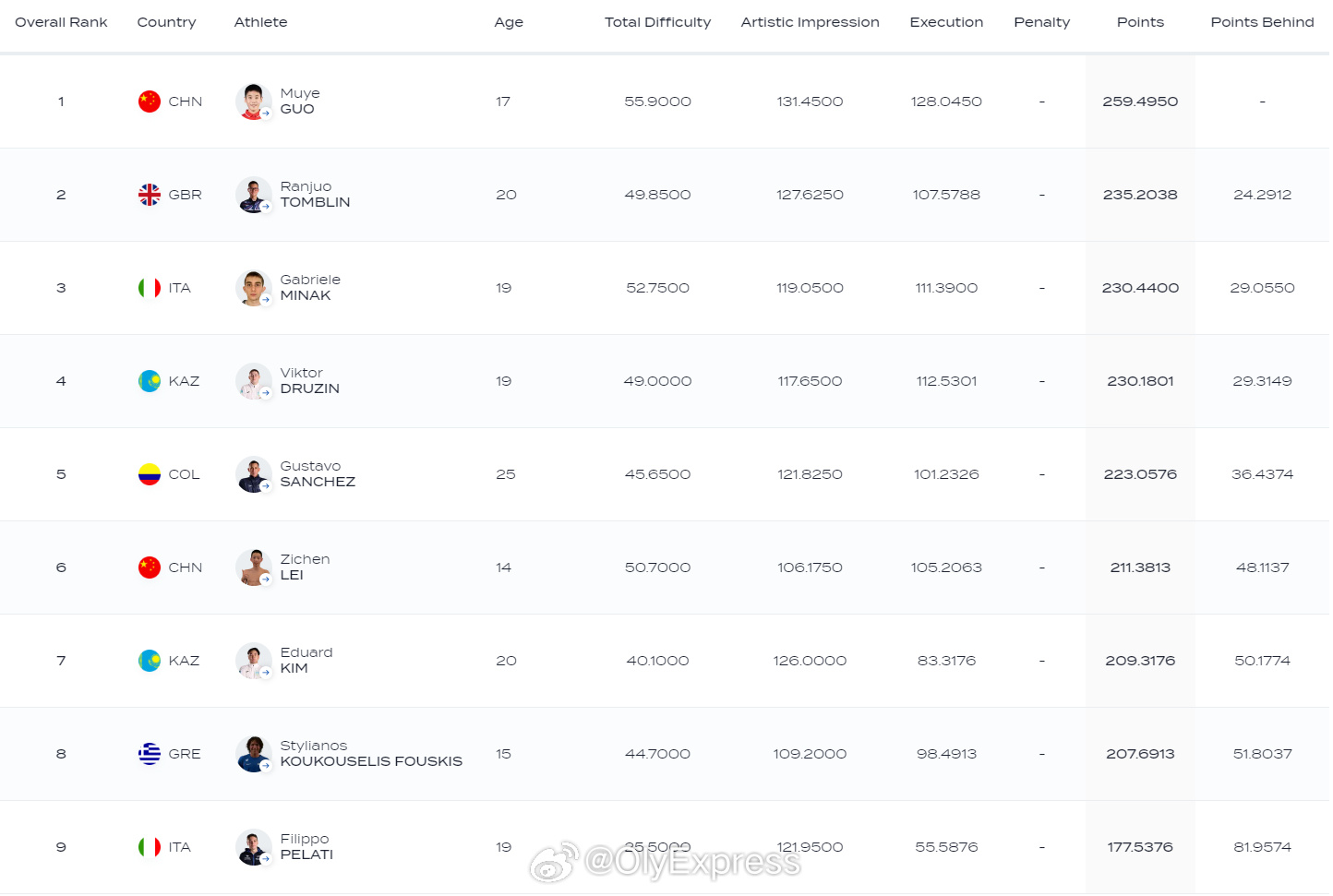Open Gustavo Sanchez's profile photo

(x=253, y=474)
